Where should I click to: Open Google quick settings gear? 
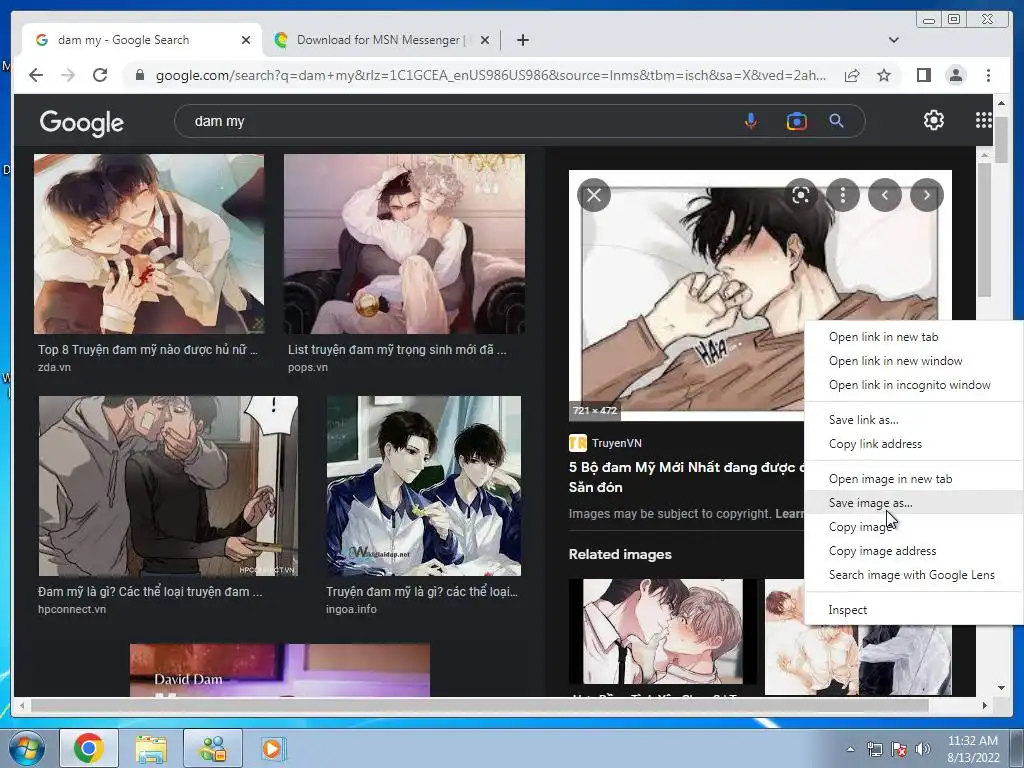tap(933, 120)
